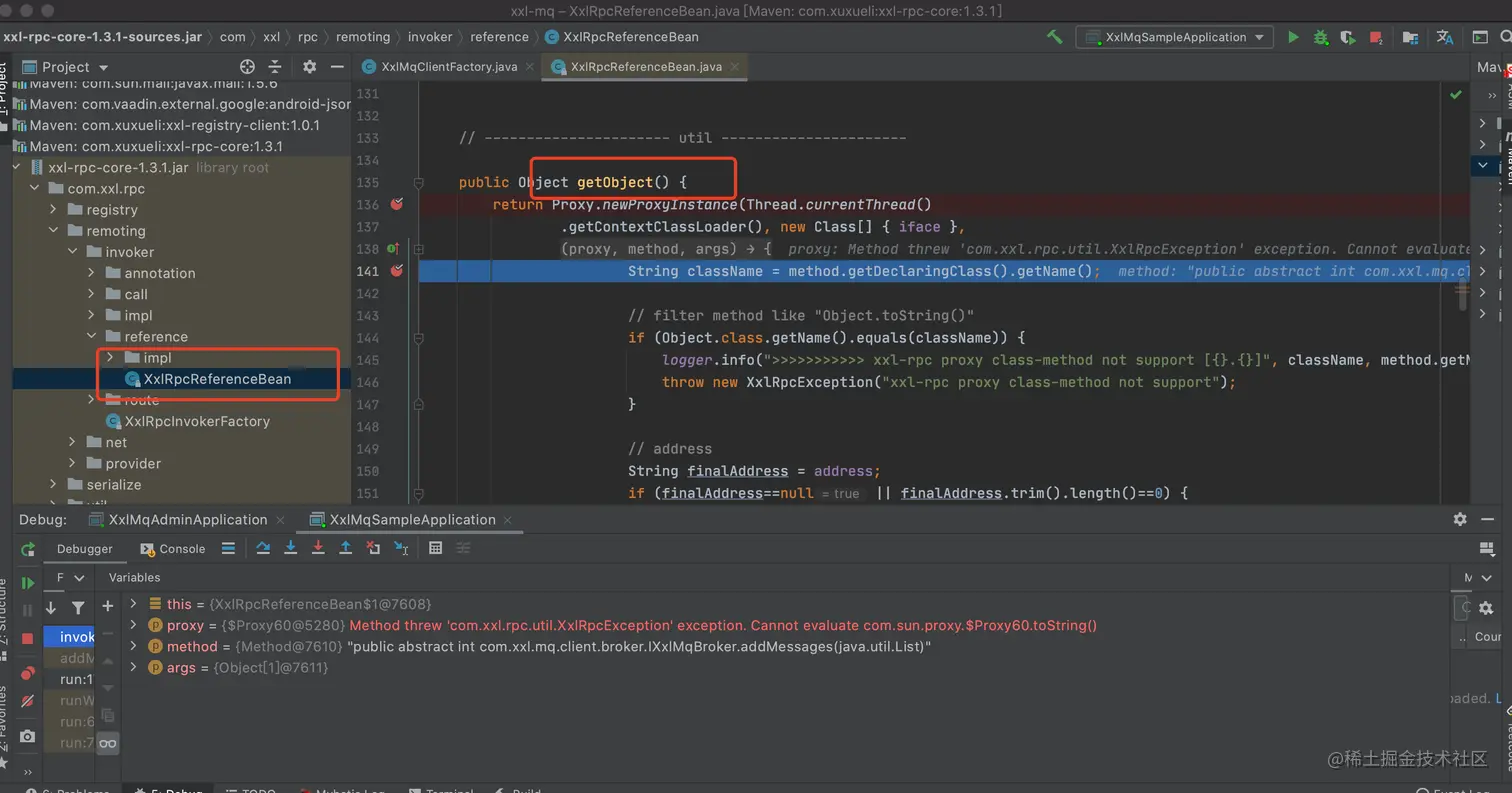Step over the current line
1512x793 pixels.
(263, 548)
